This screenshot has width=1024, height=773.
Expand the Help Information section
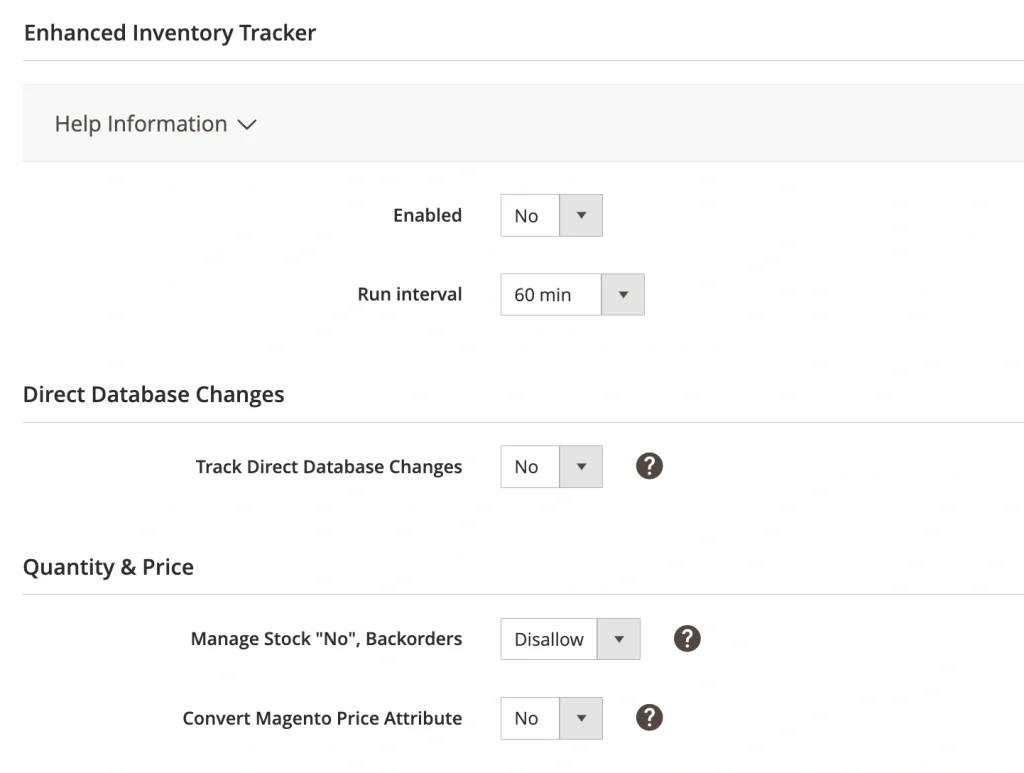point(248,124)
